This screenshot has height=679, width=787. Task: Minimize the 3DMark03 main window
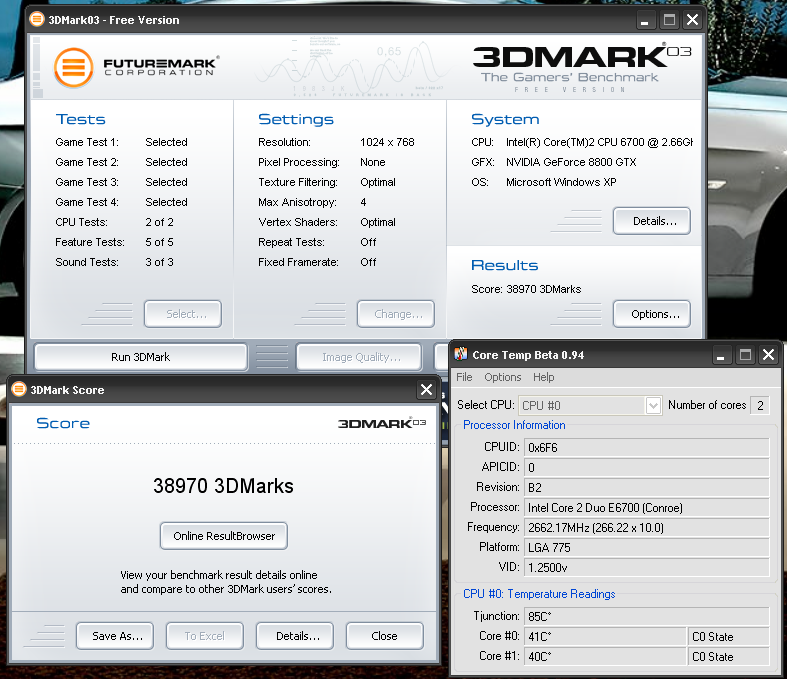tap(645, 20)
